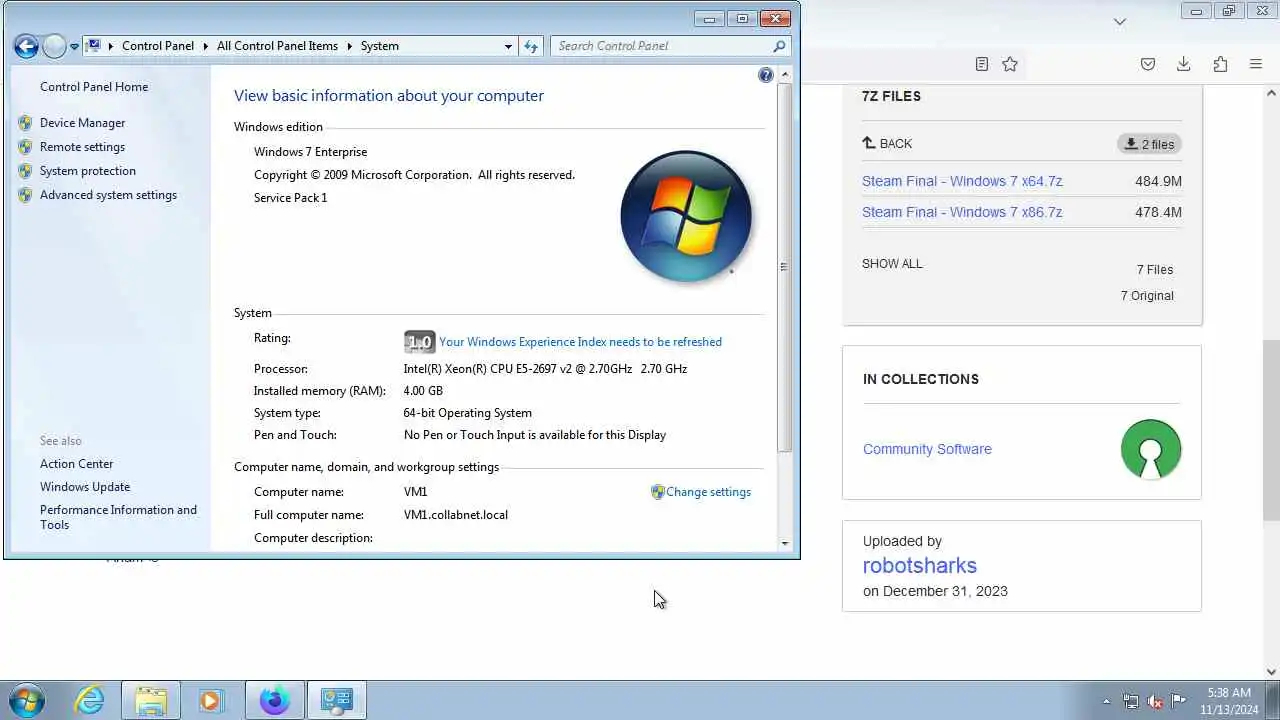Open System protection link
1280x720 pixels.
[x=88, y=171]
